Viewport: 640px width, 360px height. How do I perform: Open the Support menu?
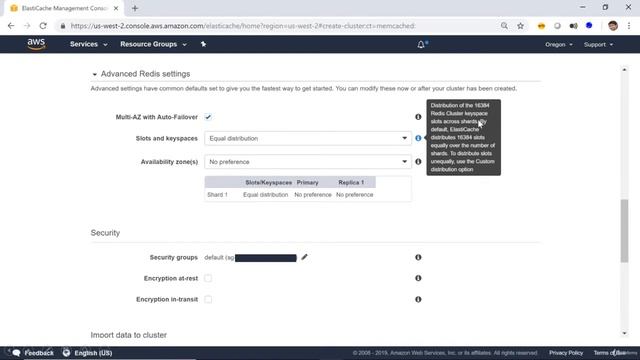[x=598, y=44]
